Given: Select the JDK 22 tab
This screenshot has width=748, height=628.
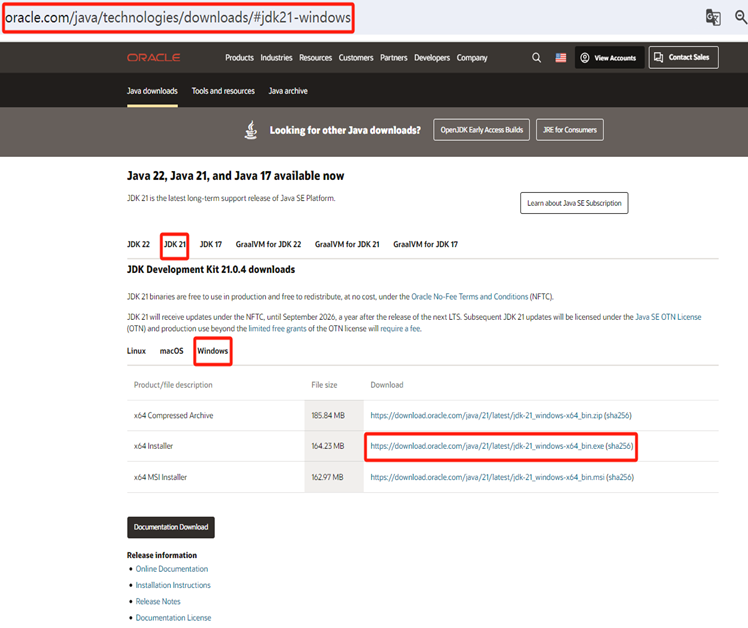Looking at the screenshot, I should 138,244.
